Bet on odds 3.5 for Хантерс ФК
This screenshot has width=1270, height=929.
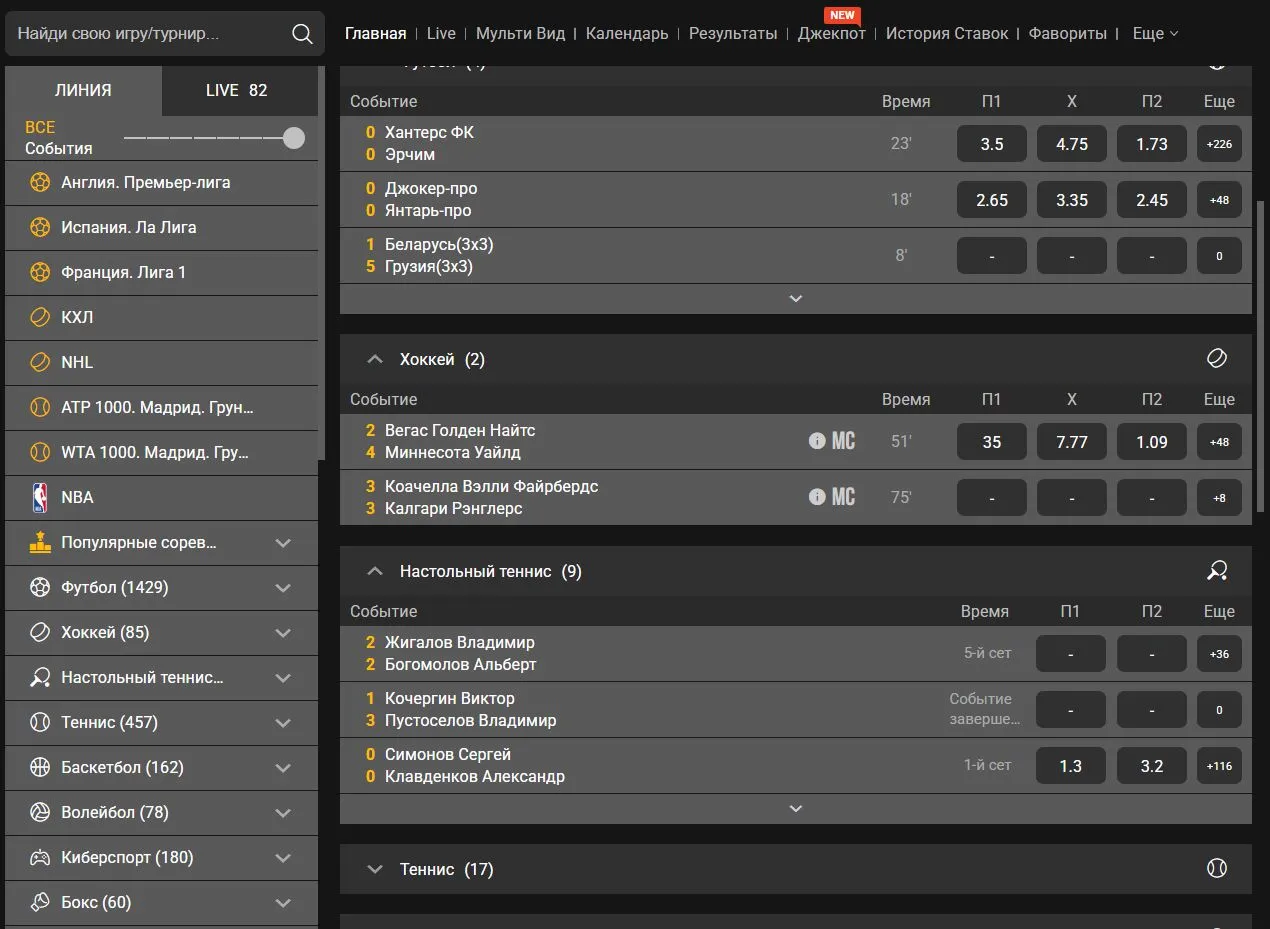tap(992, 144)
